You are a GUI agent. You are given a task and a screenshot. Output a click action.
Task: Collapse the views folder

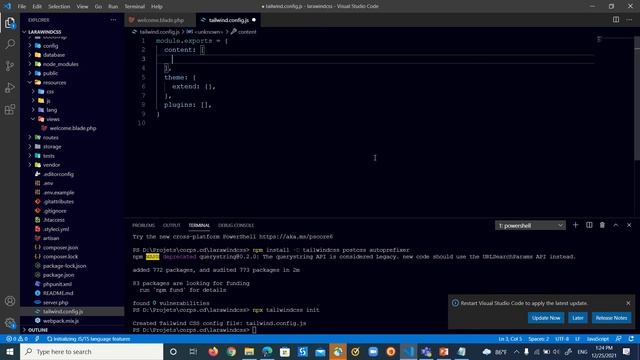(x=53, y=119)
